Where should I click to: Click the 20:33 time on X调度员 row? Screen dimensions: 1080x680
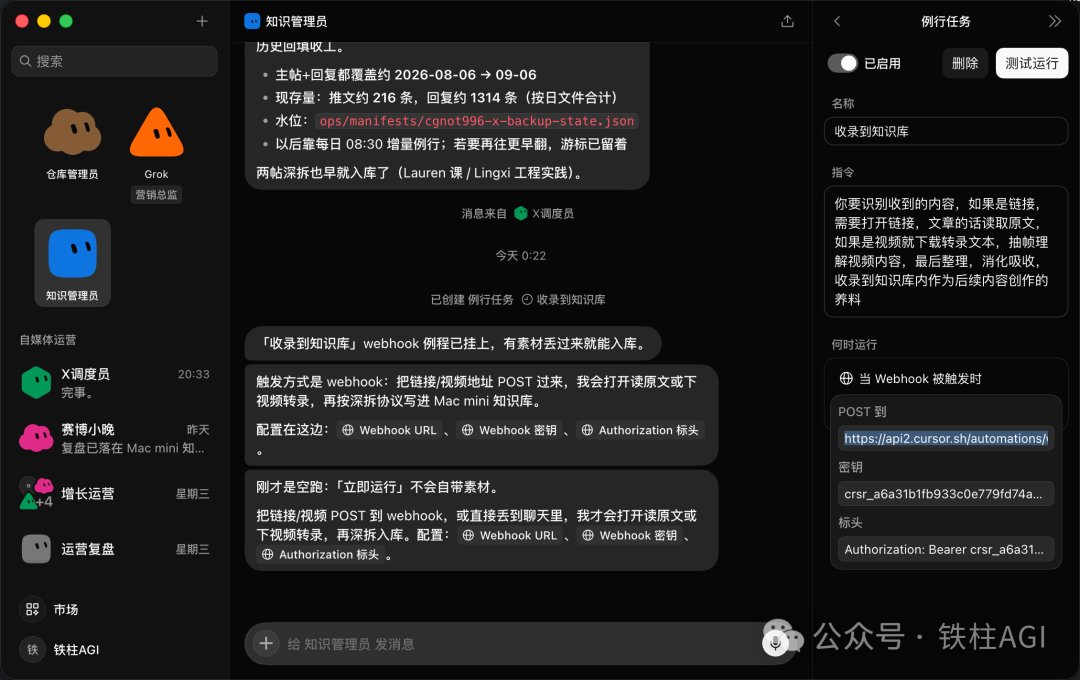tap(194, 374)
